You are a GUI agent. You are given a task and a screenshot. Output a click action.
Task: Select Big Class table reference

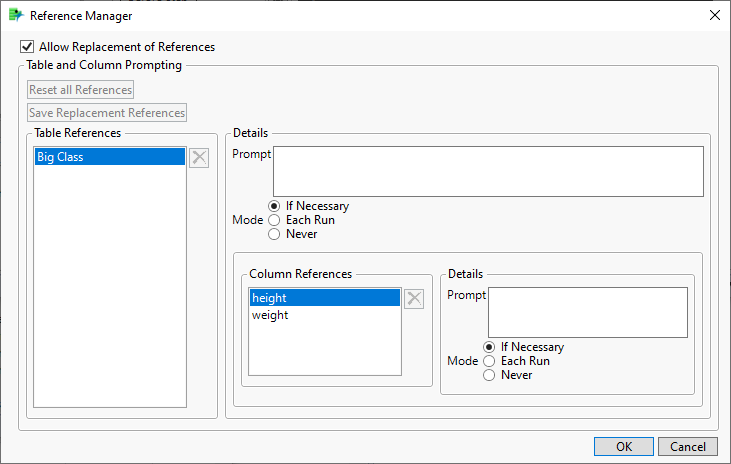tap(109, 157)
